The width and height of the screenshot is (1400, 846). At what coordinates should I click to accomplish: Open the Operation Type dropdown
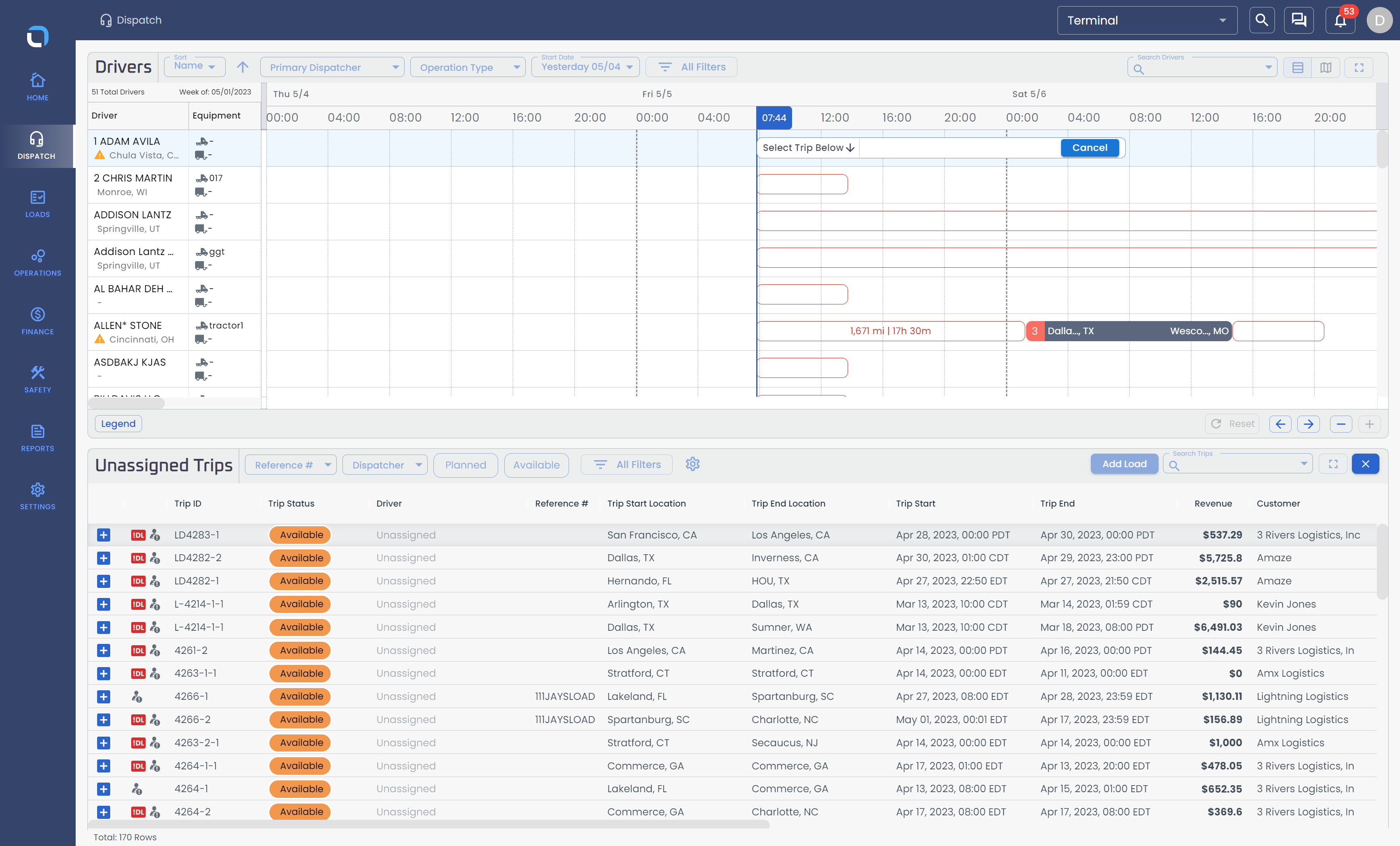(x=468, y=68)
